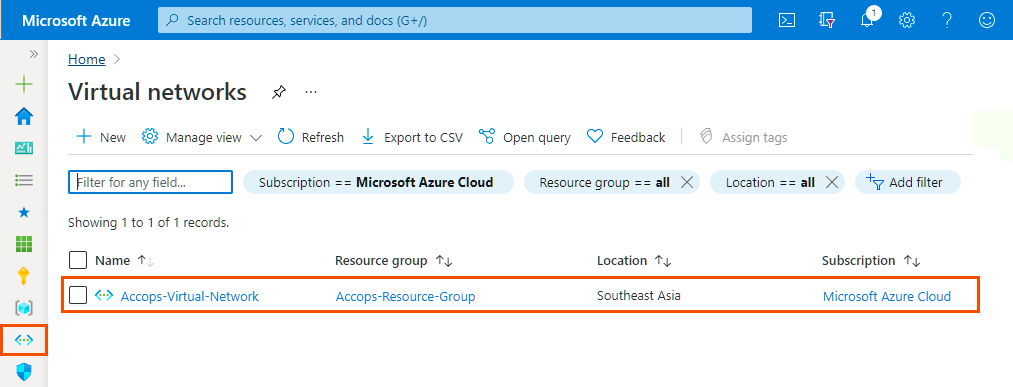
Task: Click Assign tags
Action: (743, 137)
